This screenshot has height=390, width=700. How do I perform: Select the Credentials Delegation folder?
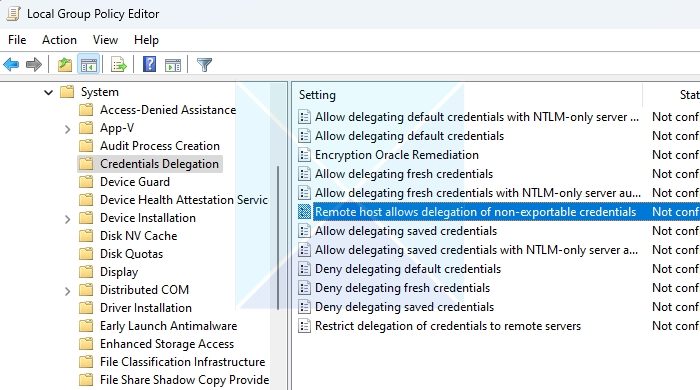coord(159,164)
